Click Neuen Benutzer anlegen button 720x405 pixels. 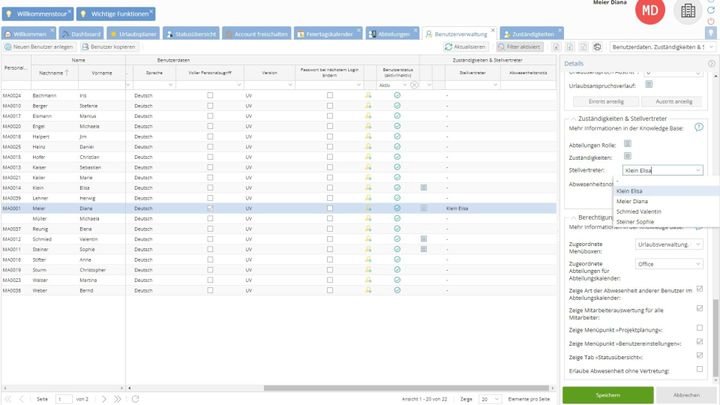[x=36, y=47]
